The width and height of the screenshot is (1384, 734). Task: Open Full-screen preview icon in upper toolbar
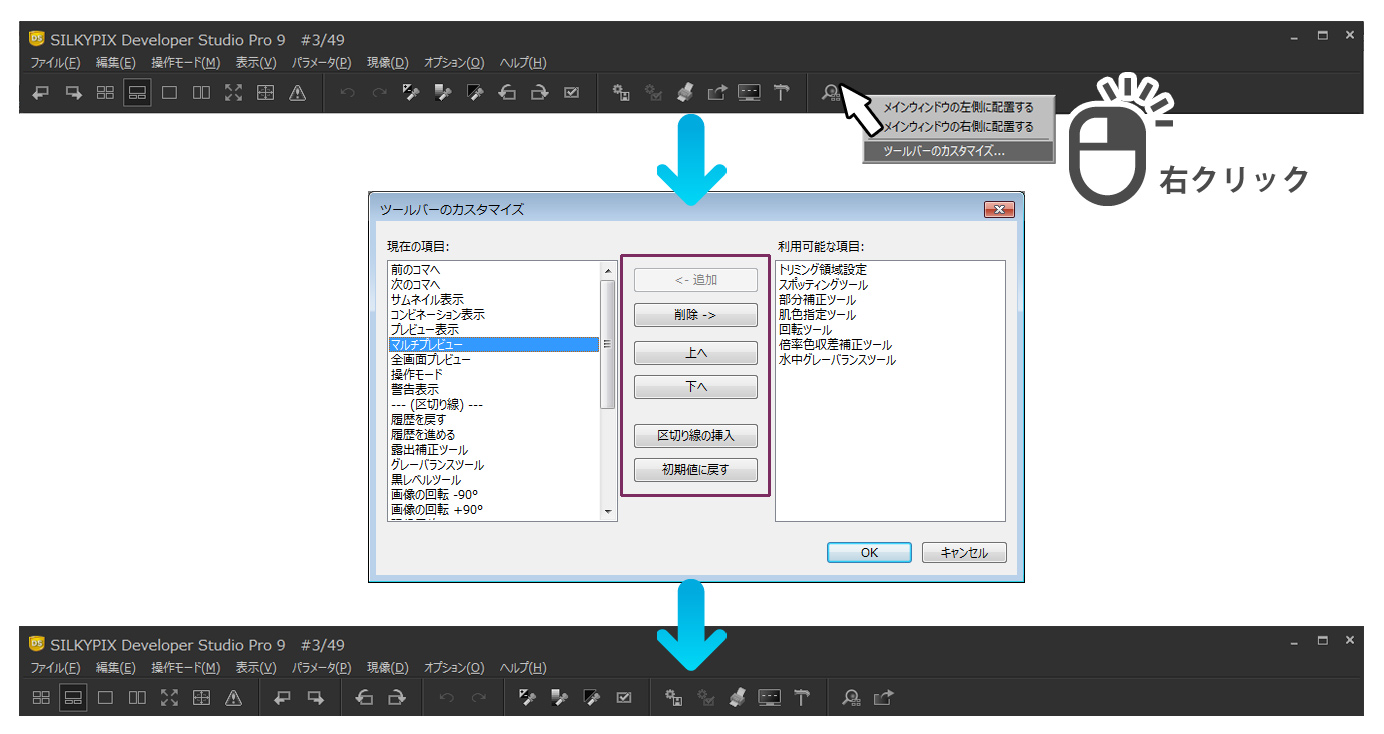[x=233, y=93]
